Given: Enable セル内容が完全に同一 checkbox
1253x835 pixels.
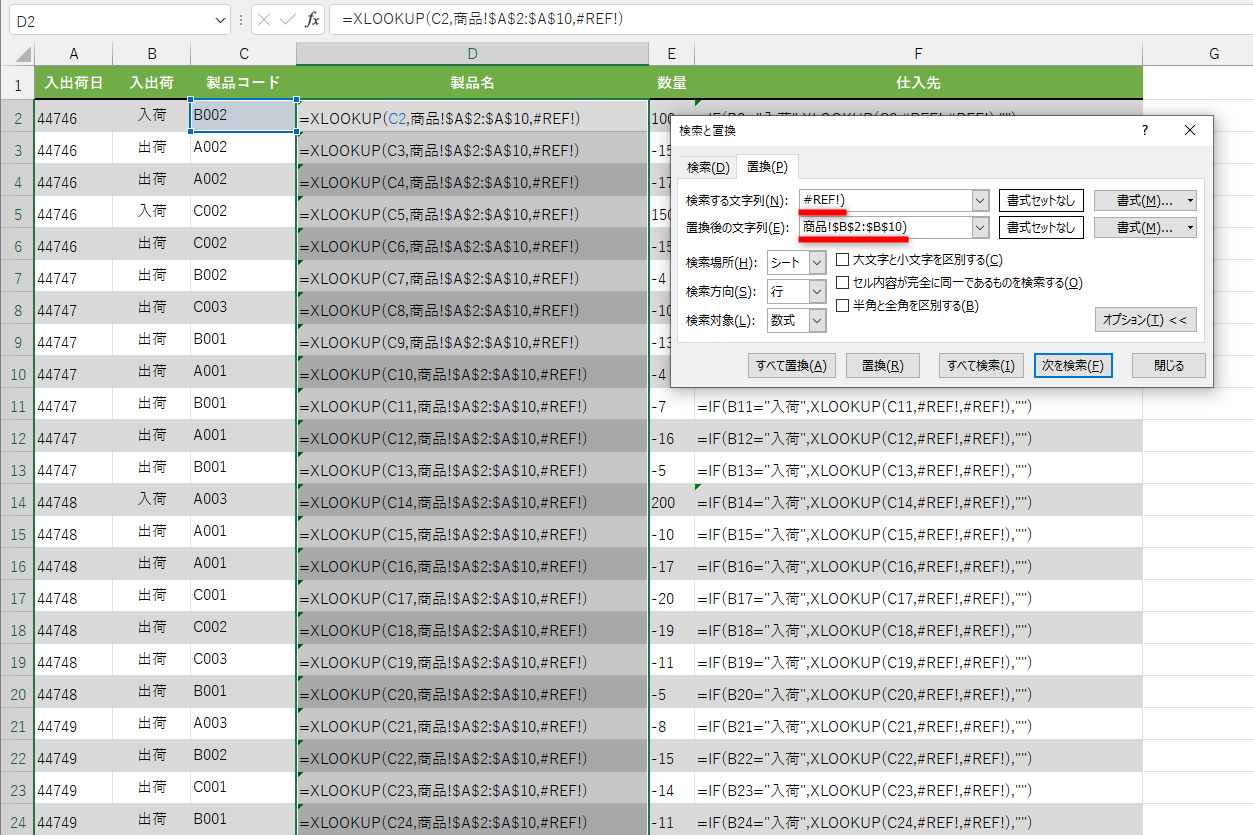Looking at the screenshot, I should (x=842, y=283).
